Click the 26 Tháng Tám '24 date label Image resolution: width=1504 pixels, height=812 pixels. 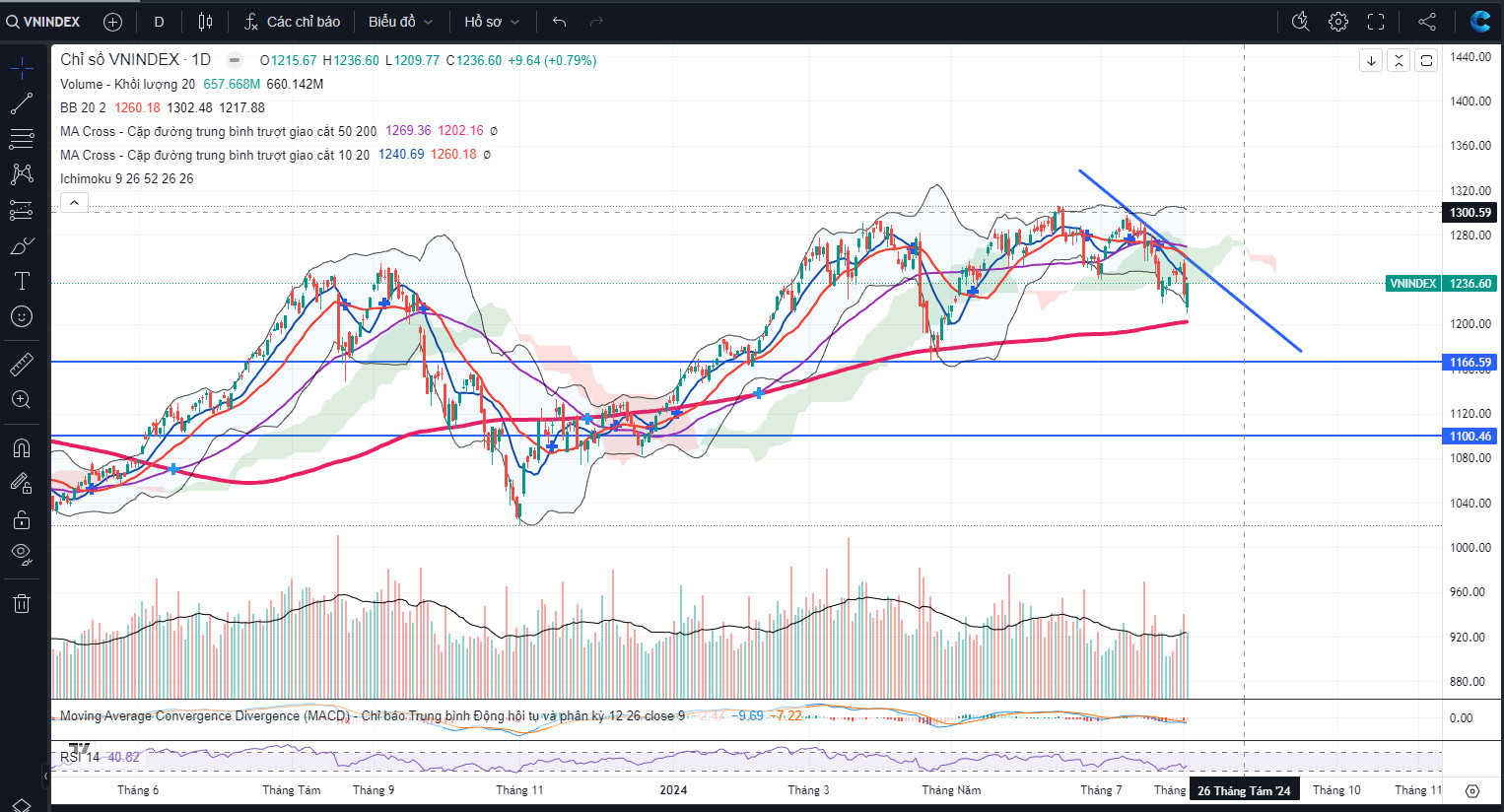click(1244, 790)
